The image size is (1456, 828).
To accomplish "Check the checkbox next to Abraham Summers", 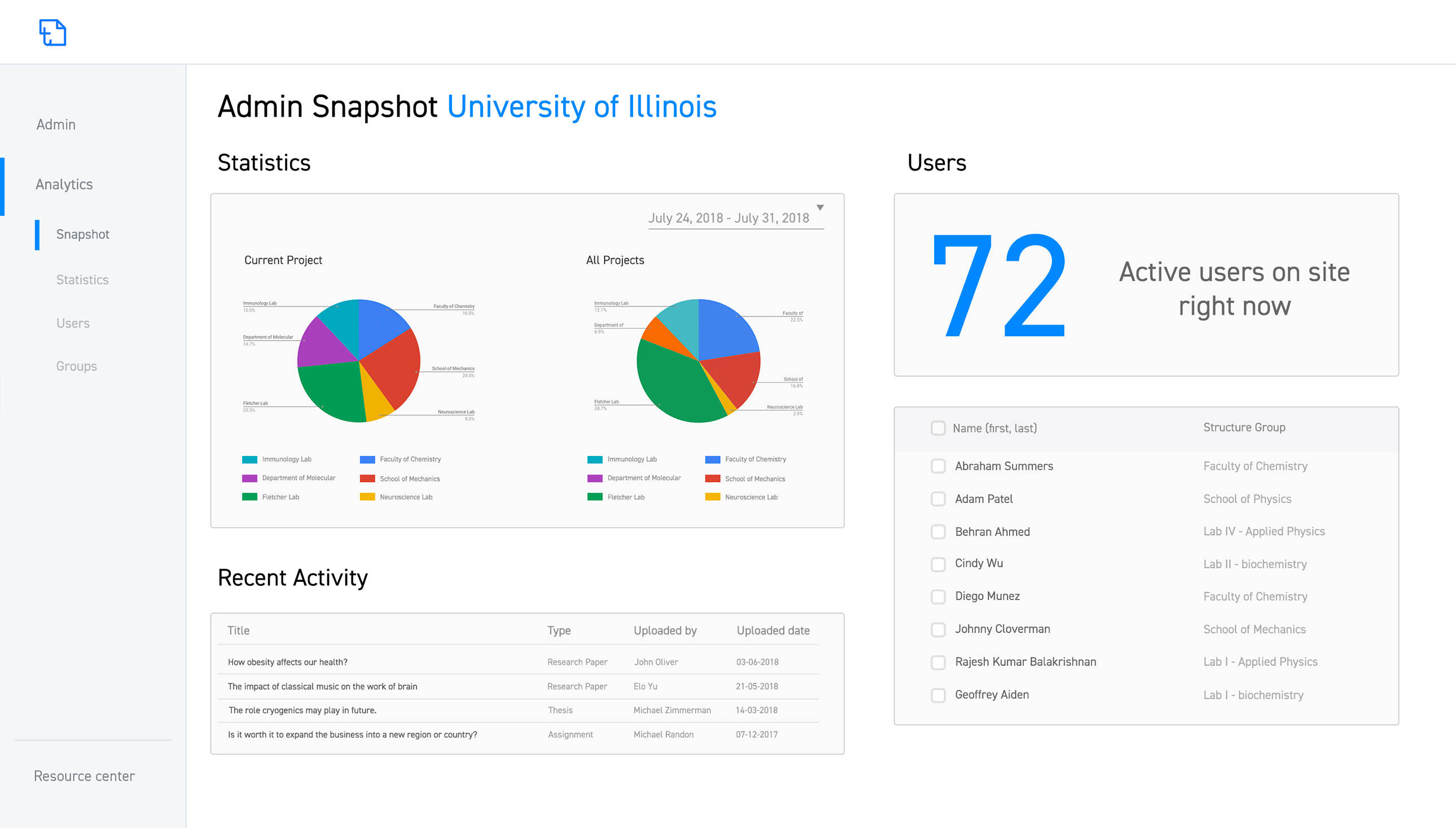I will 938,466.
